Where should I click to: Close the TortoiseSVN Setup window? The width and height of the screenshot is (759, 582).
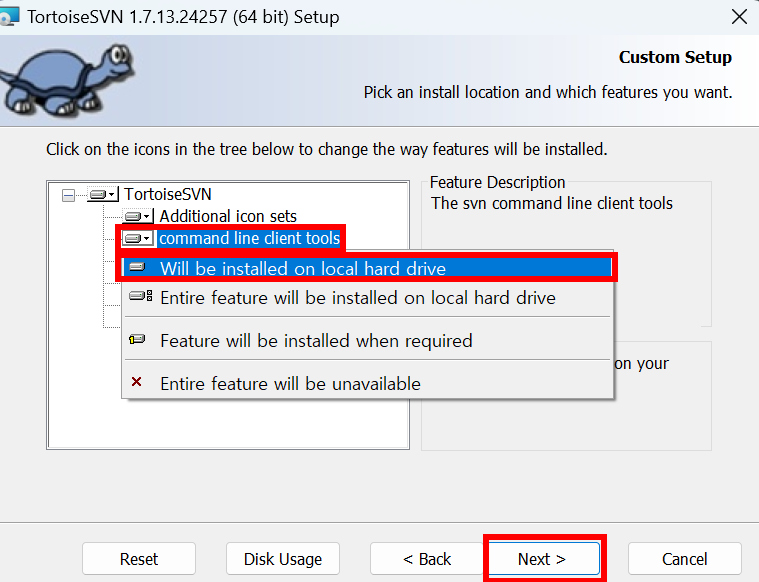(739, 17)
